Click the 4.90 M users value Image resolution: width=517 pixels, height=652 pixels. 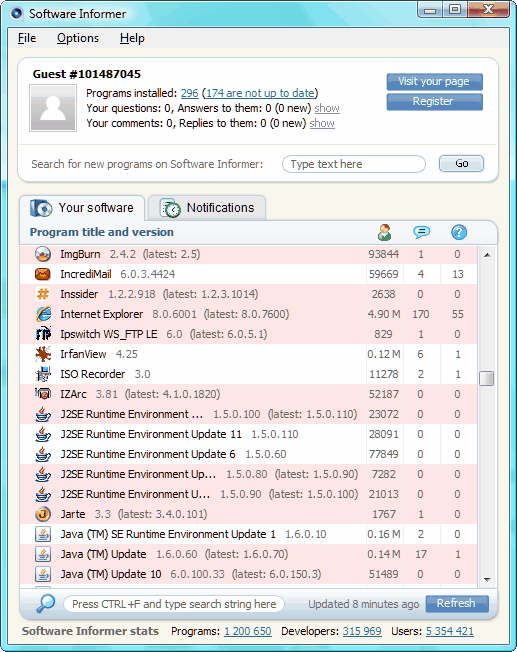coord(384,314)
